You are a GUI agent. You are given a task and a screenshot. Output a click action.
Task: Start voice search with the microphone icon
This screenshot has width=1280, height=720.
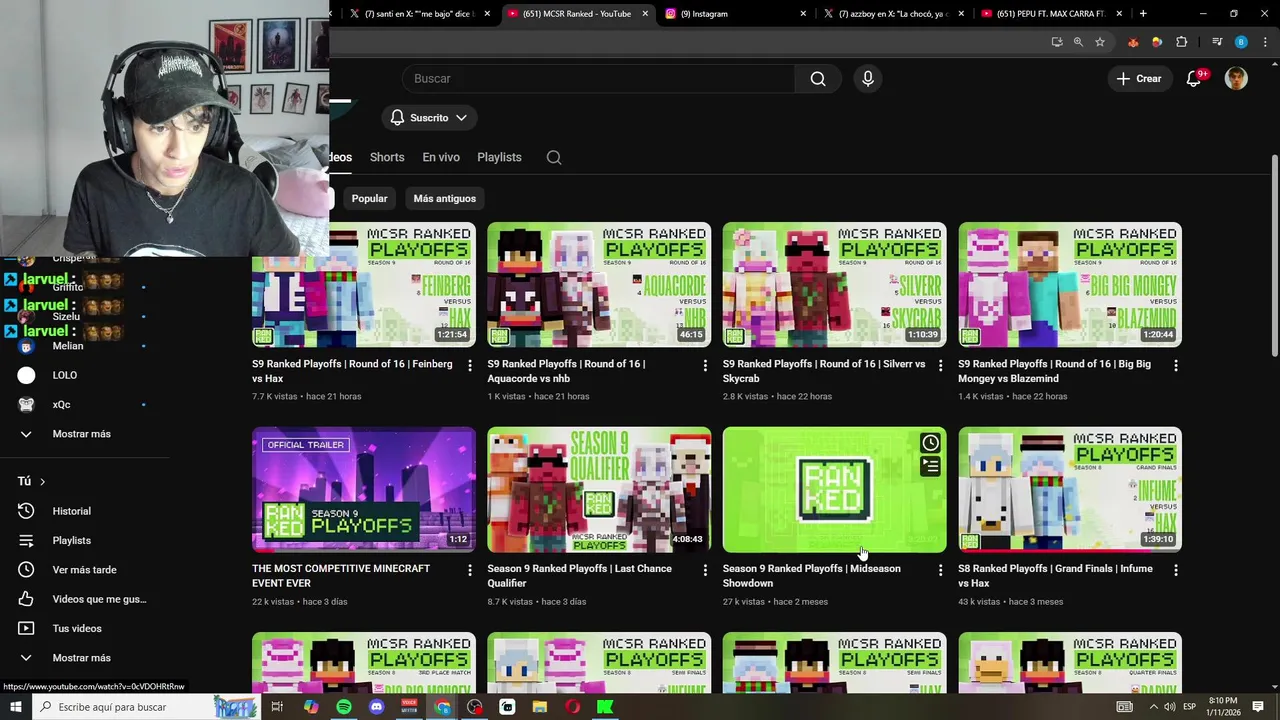tap(867, 79)
